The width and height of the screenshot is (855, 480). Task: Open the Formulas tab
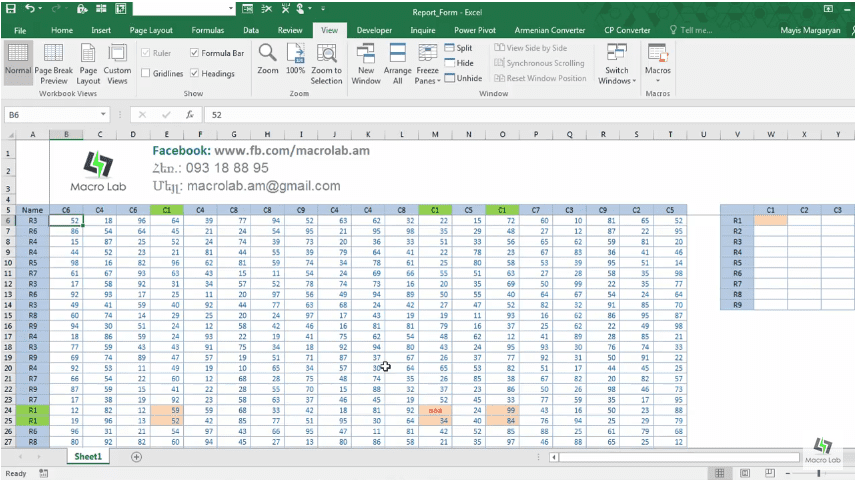(x=208, y=30)
